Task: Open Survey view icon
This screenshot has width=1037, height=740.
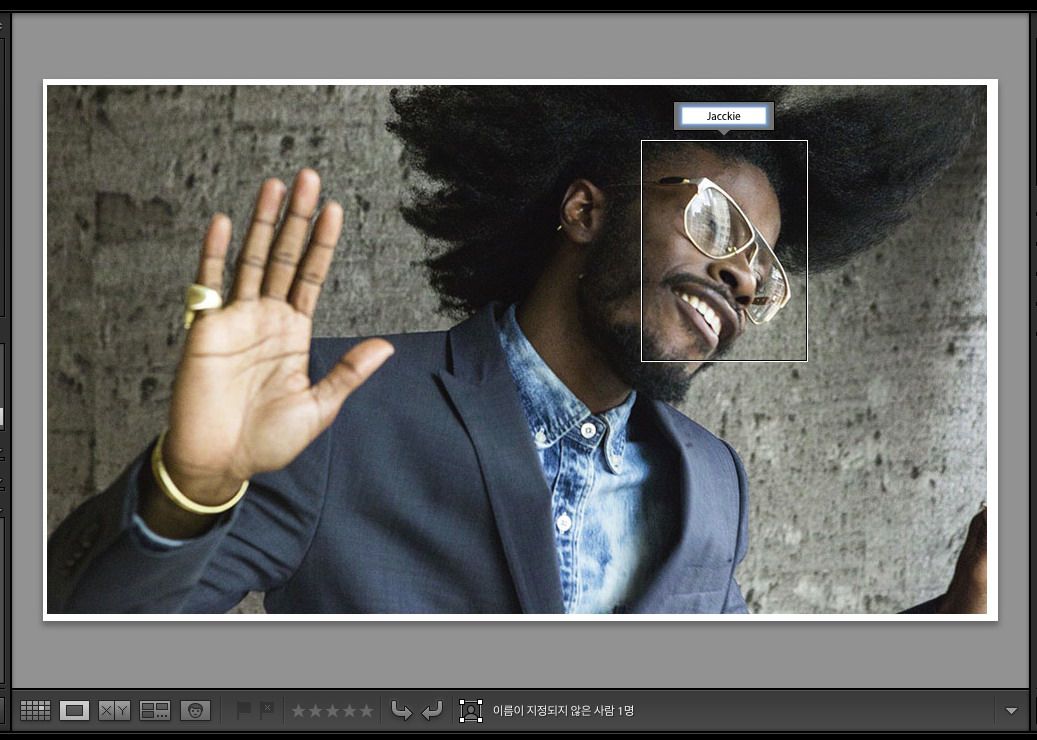Action: coord(155,711)
